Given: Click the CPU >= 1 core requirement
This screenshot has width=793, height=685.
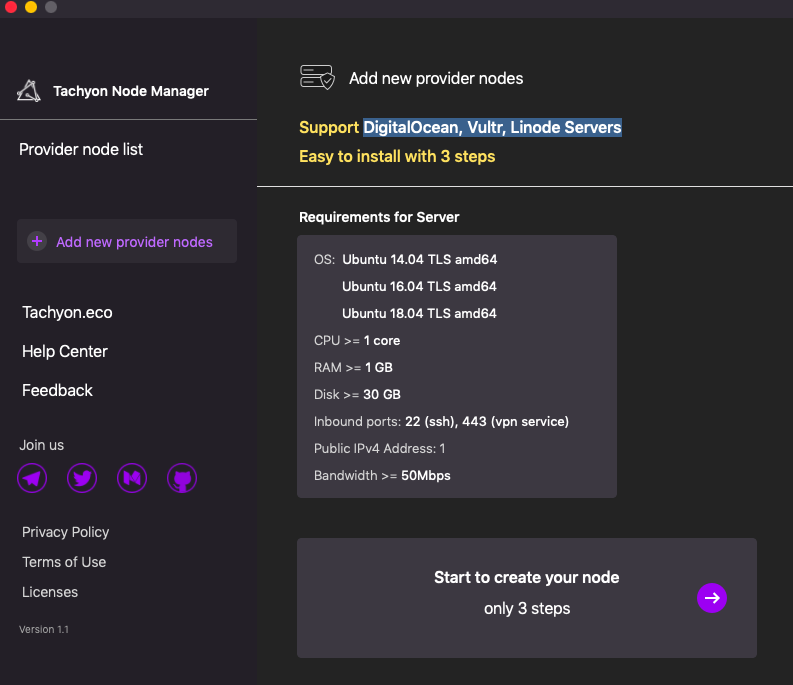Looking at the screenshot, I should coord(357,340).
